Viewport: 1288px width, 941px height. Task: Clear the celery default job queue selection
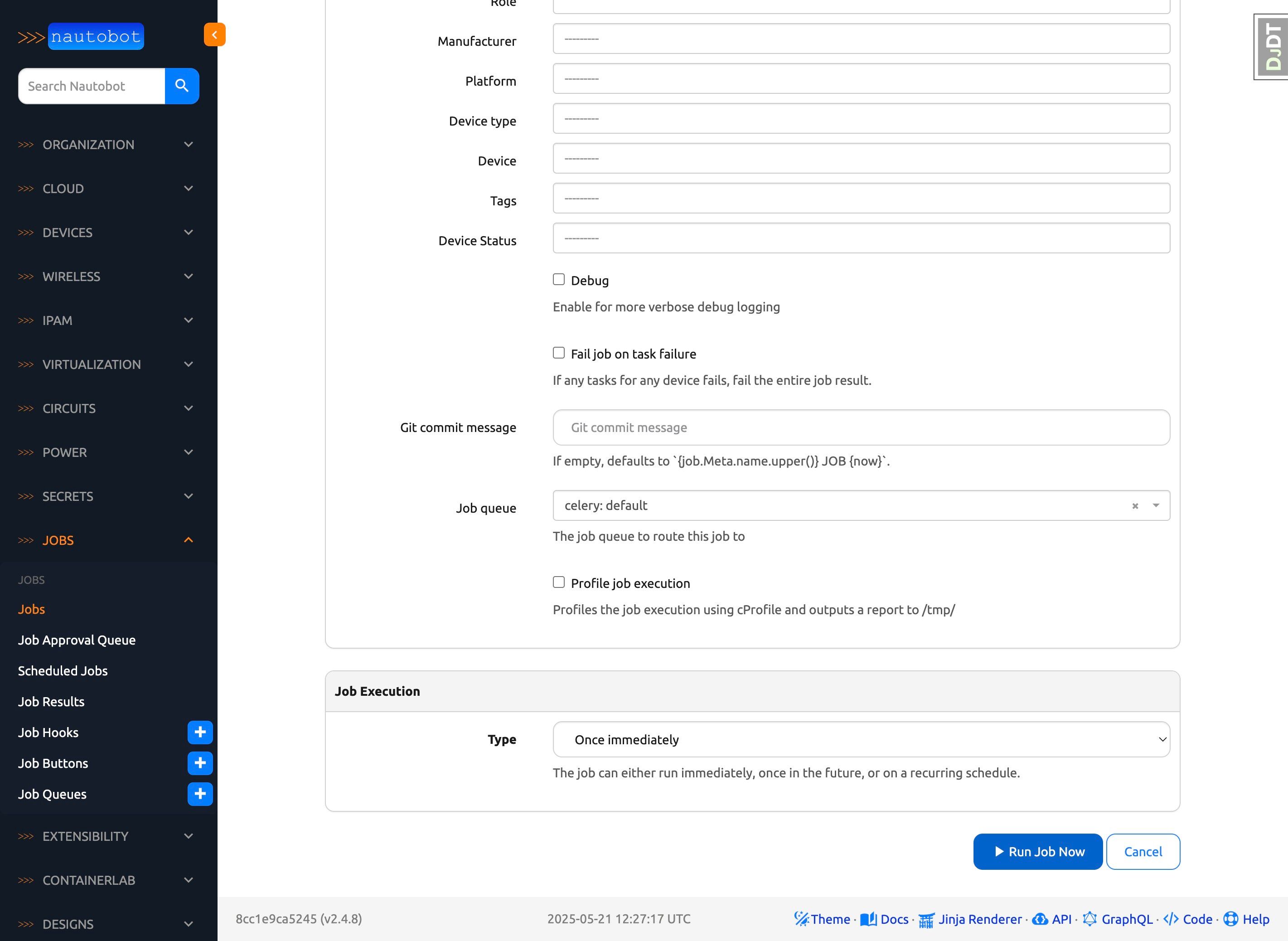click(x=1135, y=506)
